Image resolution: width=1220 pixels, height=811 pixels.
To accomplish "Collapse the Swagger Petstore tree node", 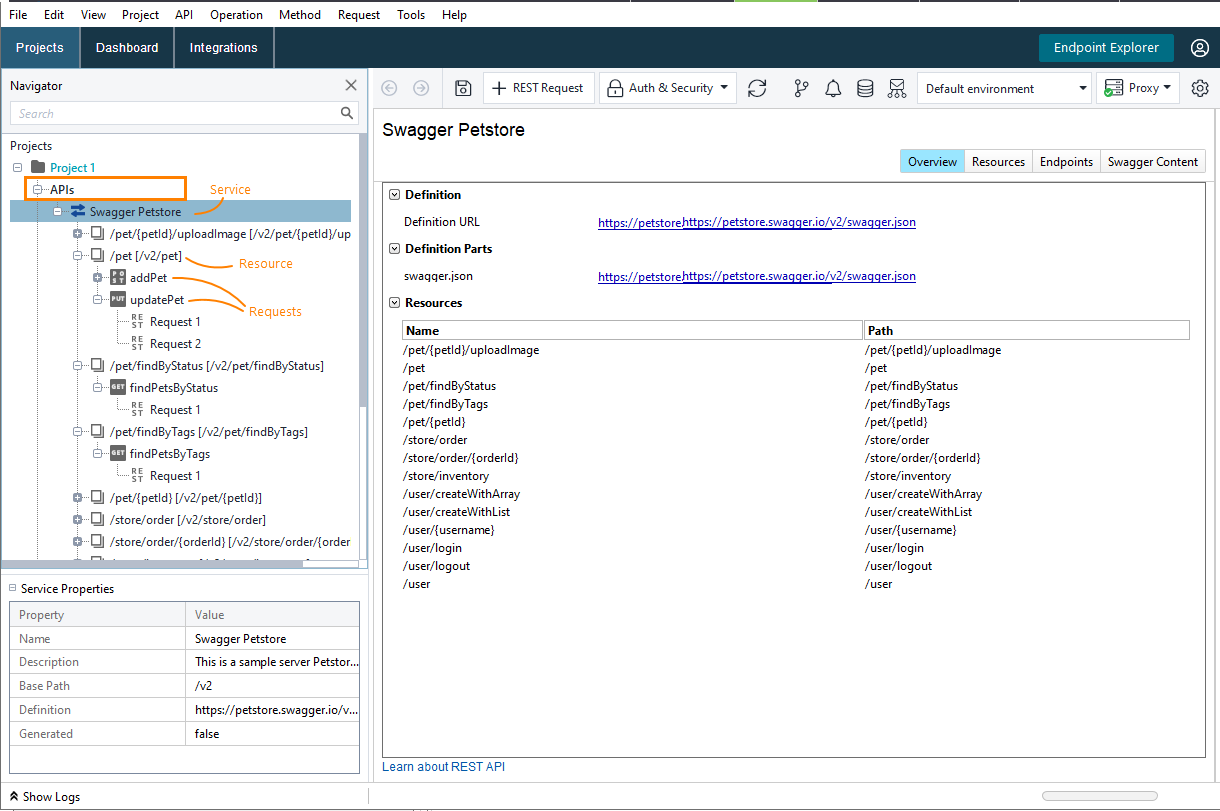I will [57, 211].
